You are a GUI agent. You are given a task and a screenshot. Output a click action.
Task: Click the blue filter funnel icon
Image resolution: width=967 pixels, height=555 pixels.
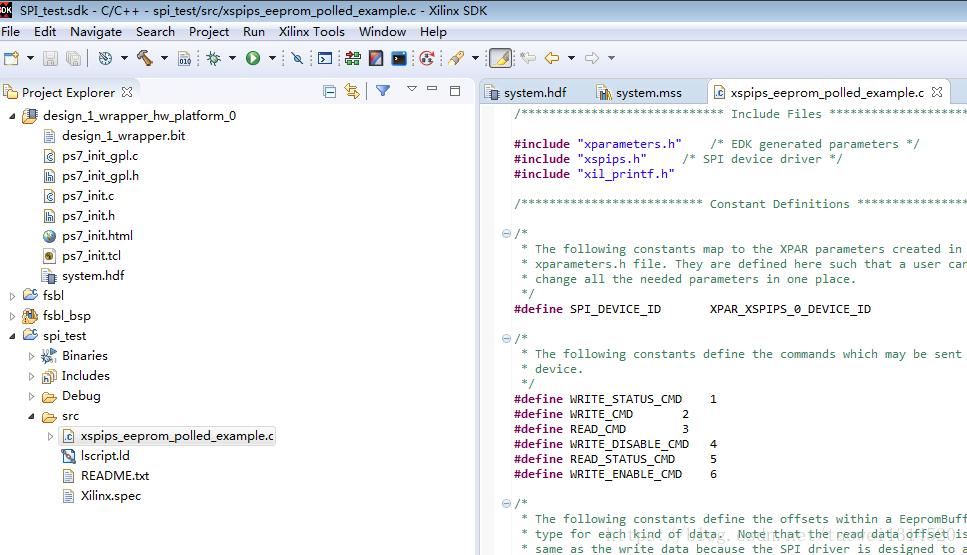383,91
